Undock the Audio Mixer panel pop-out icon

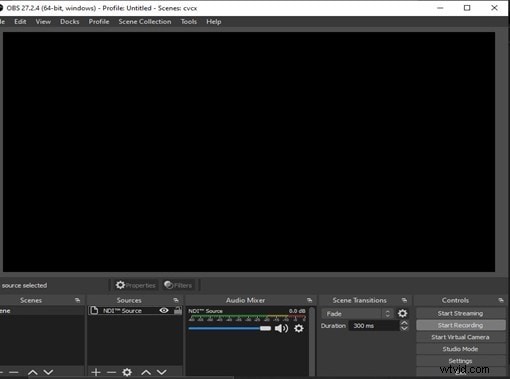(x=309, y=300)
